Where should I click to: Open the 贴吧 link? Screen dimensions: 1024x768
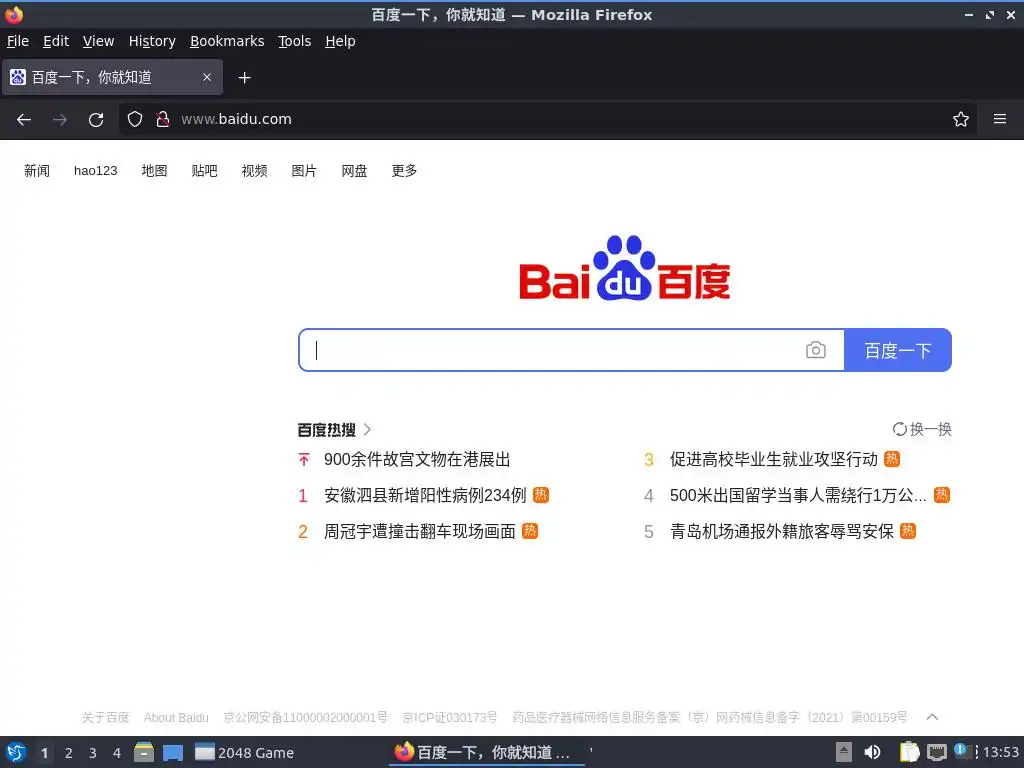204,170
